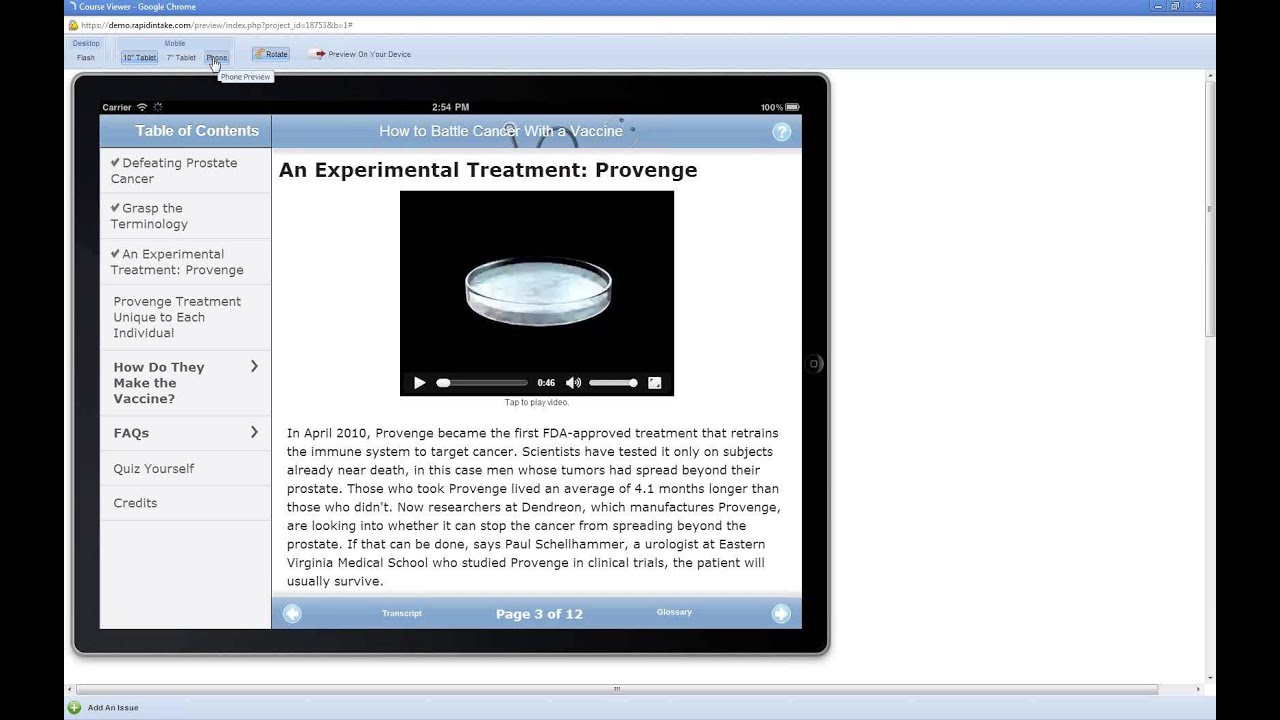Adjust the video volume slider
This screenshot has width=1280, height=720.
[x=613, y=383]
